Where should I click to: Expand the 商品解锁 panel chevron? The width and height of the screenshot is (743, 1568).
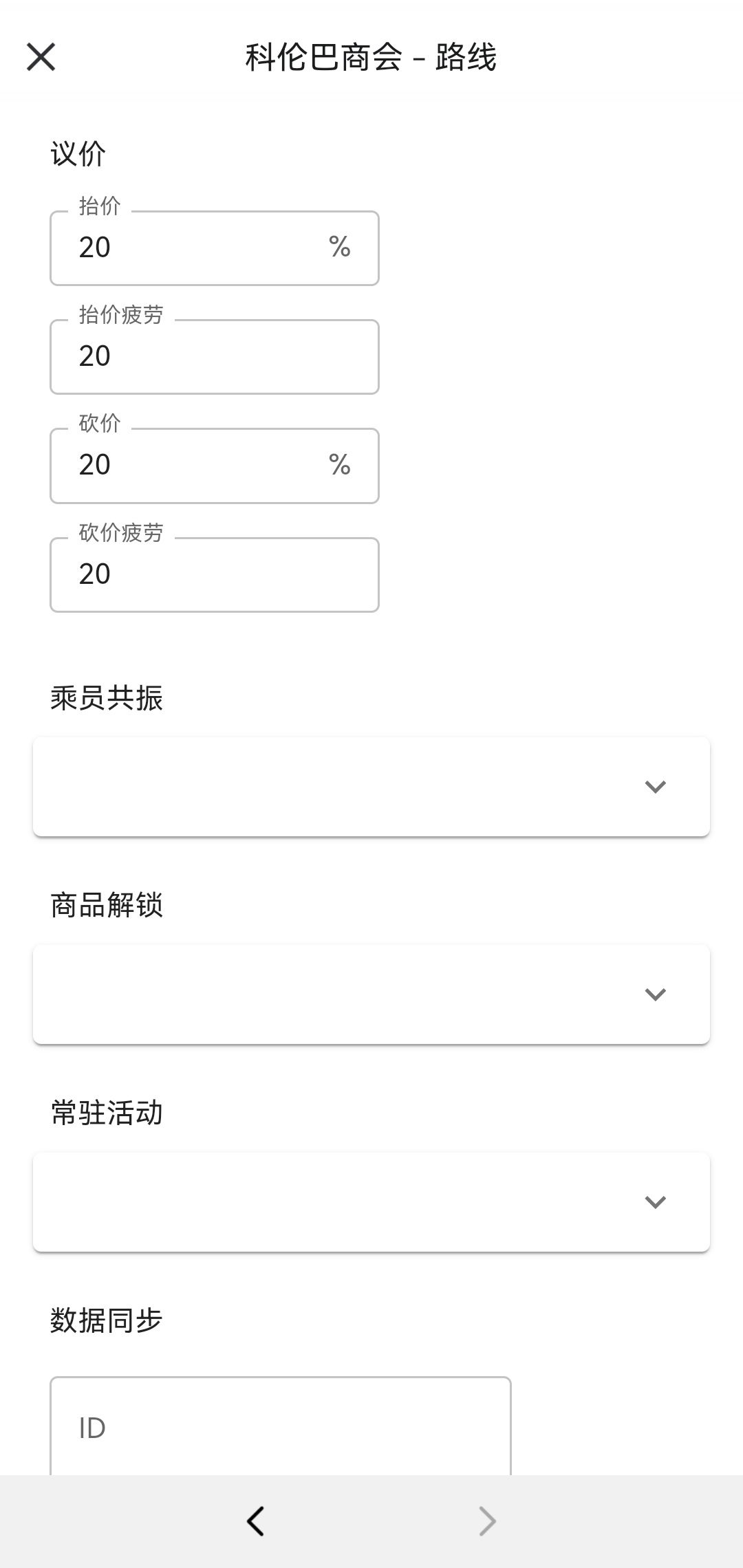[x=655, y=994]
